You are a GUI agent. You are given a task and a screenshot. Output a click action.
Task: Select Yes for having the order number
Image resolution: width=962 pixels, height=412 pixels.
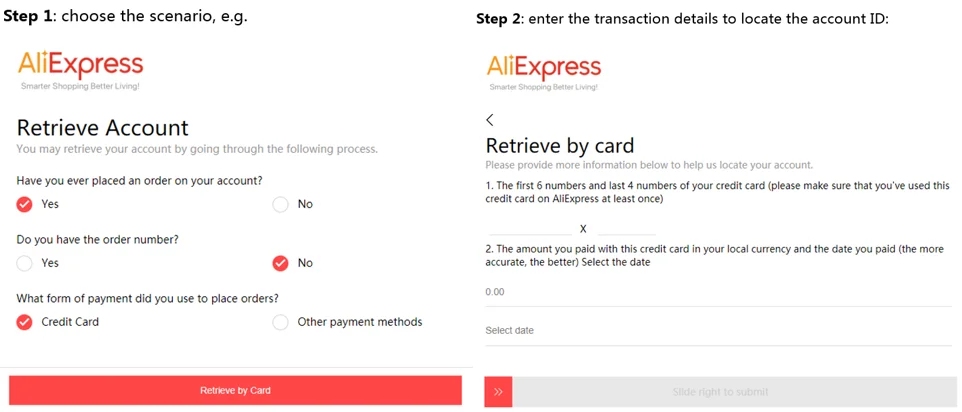click(25, 263)
